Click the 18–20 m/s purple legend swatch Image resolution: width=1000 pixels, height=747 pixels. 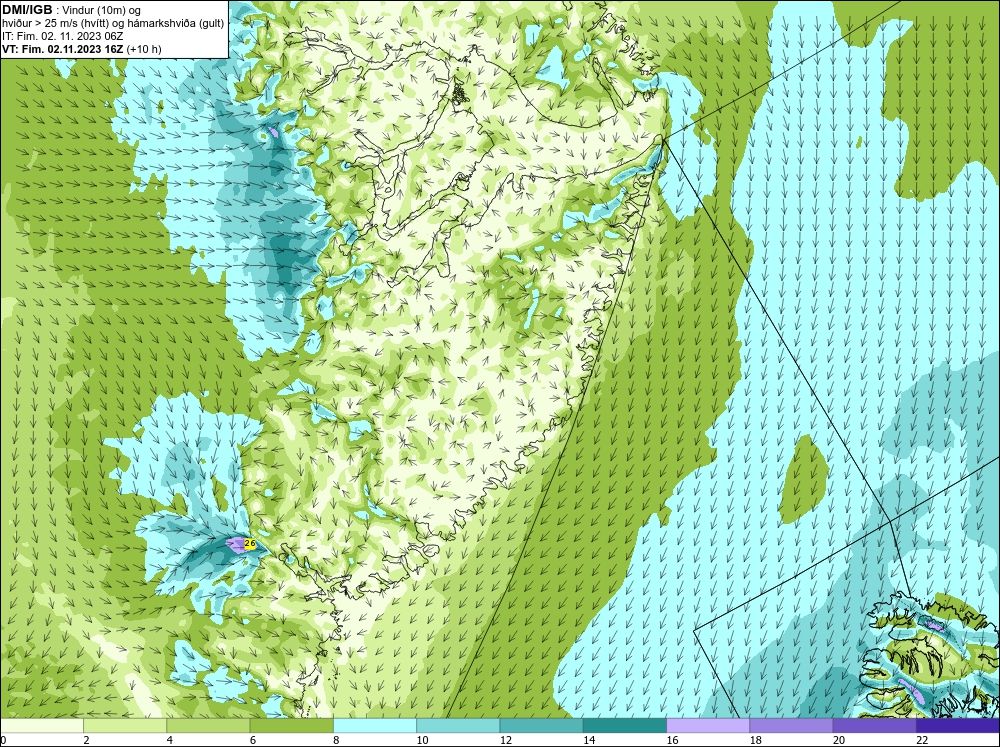click(791, 725)
